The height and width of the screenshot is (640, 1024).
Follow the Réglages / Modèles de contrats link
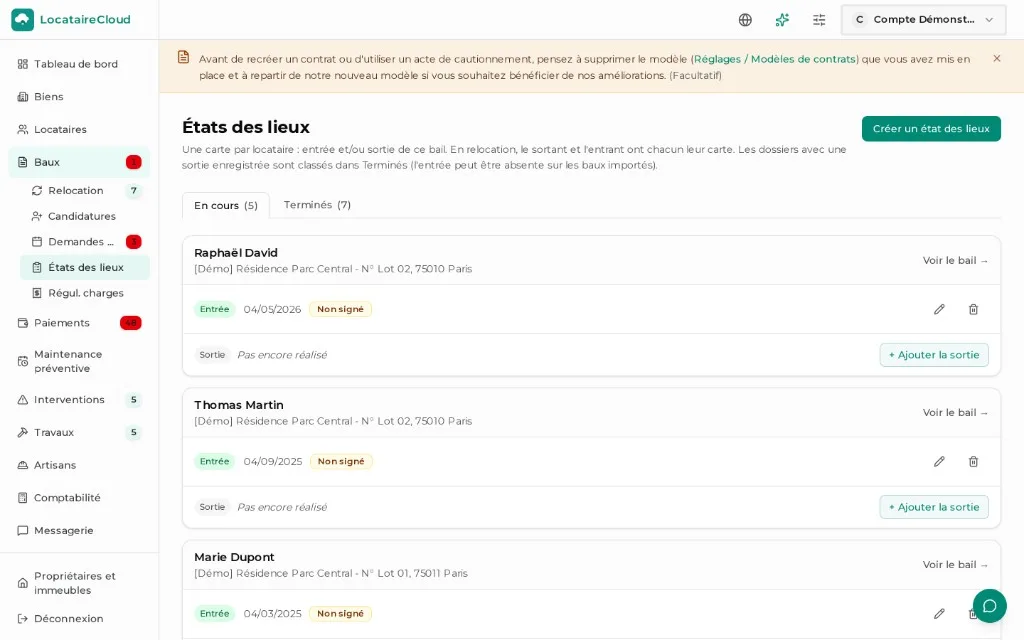(x=775, y=59)
